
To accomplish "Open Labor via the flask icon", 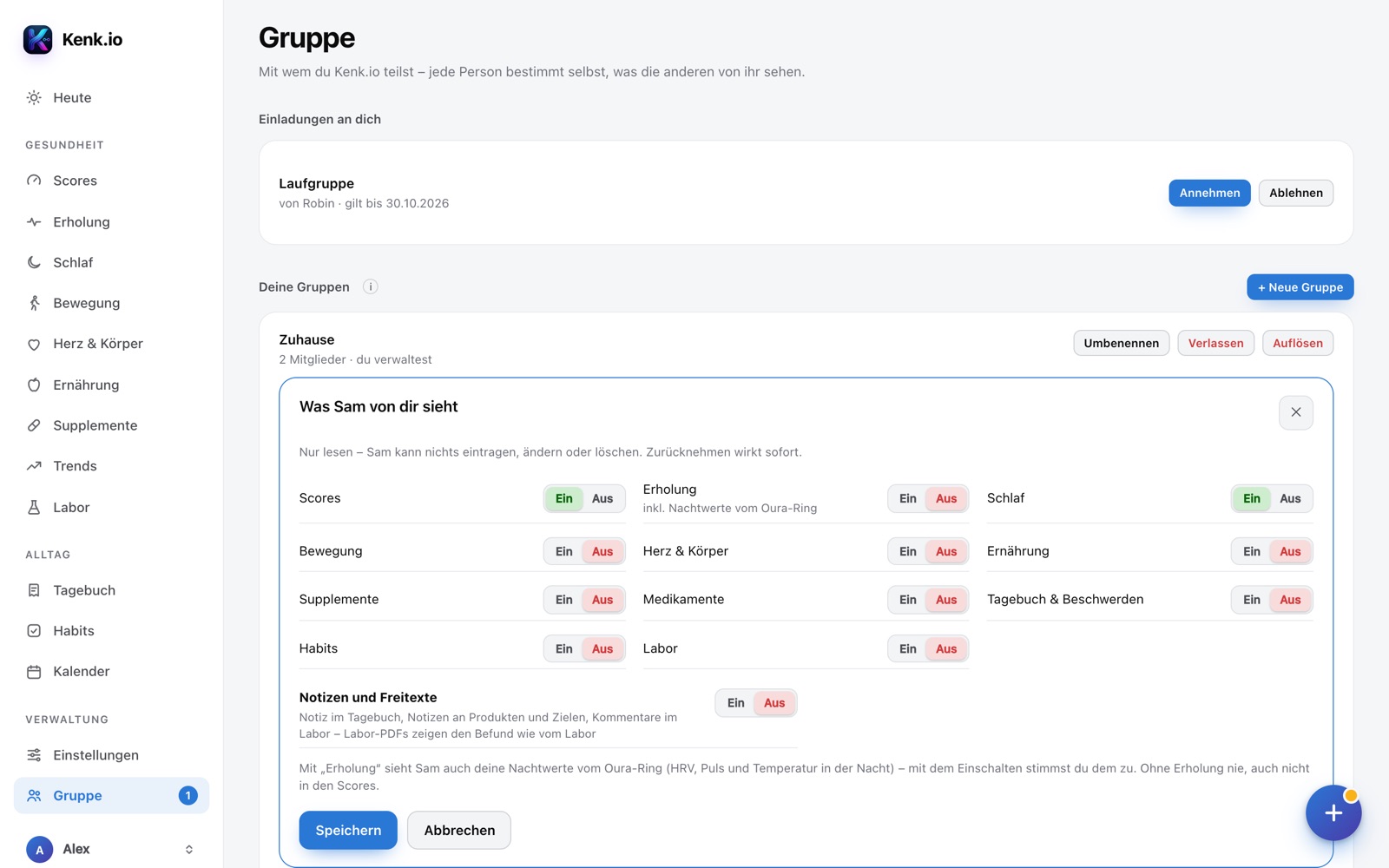I will click(34, 507).
